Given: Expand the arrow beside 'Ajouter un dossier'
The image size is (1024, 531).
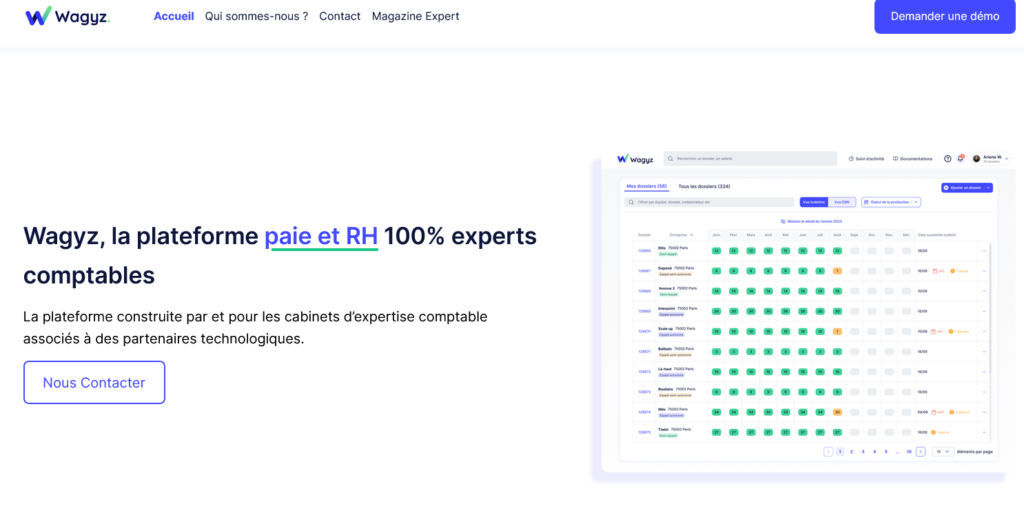Looking at the screenshot, I should click(989, 187).
